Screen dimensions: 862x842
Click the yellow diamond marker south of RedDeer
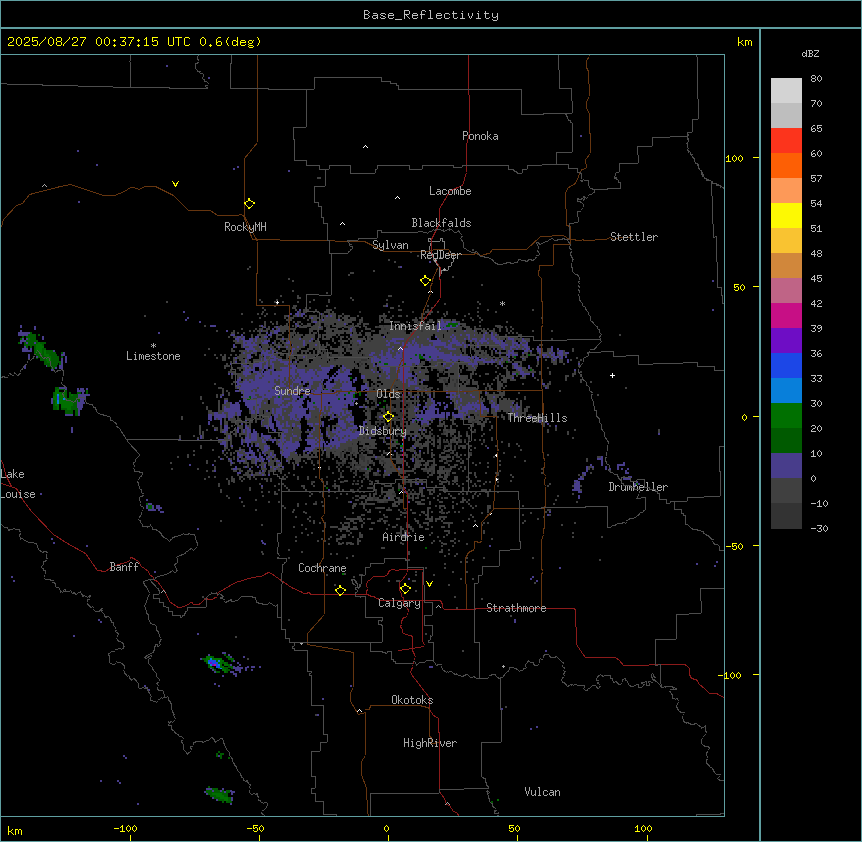[426, 281]
